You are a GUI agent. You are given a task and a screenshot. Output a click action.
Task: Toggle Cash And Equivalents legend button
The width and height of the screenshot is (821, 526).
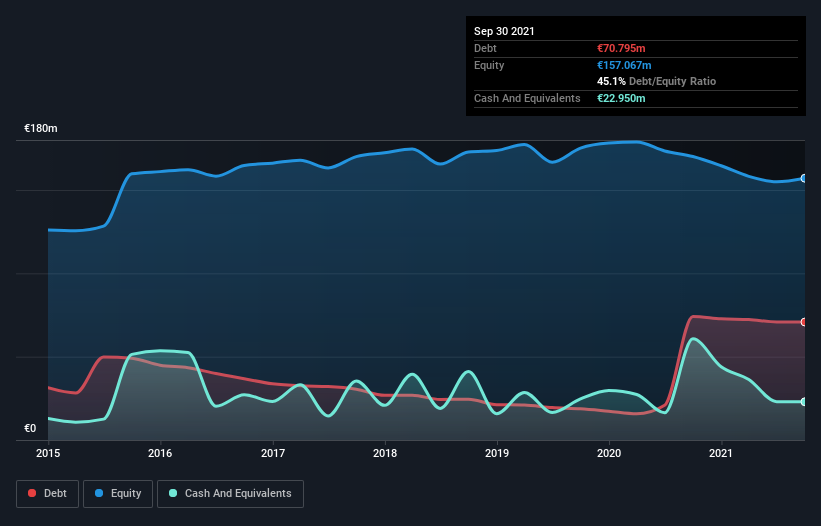point(230,494)
